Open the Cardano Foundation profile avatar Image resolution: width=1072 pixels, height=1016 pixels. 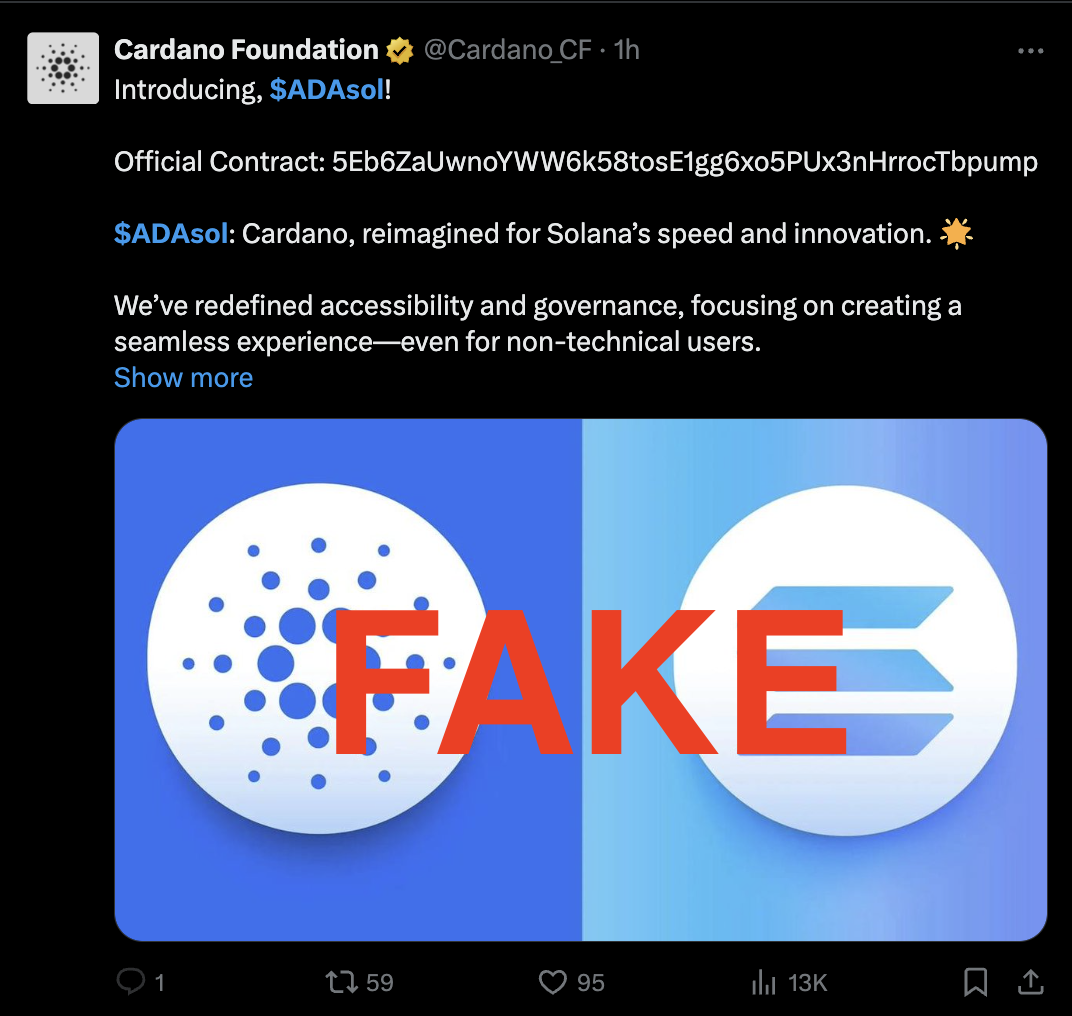click(x=63, y=68)
